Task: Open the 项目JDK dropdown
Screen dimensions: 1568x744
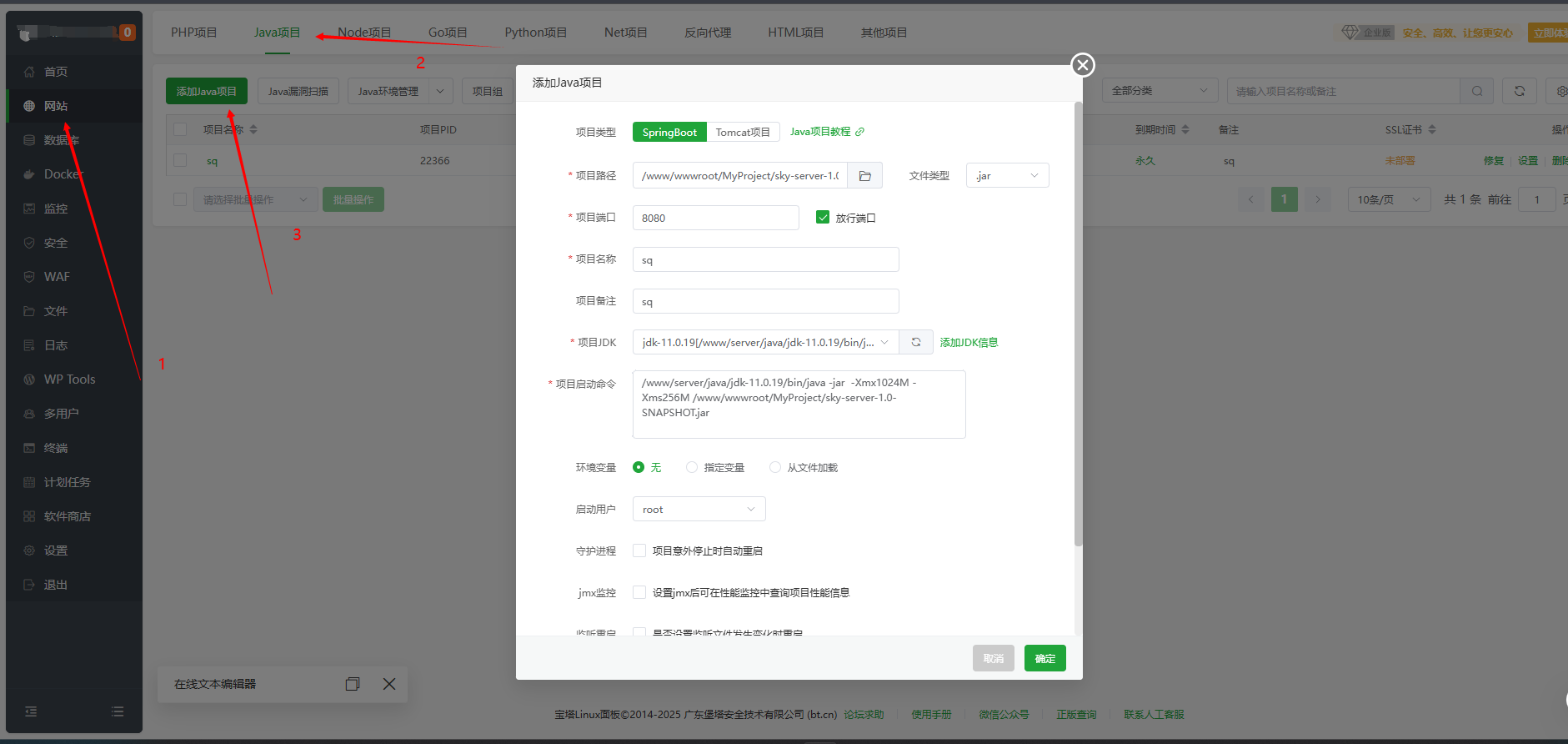Action: tap(765, 342)
